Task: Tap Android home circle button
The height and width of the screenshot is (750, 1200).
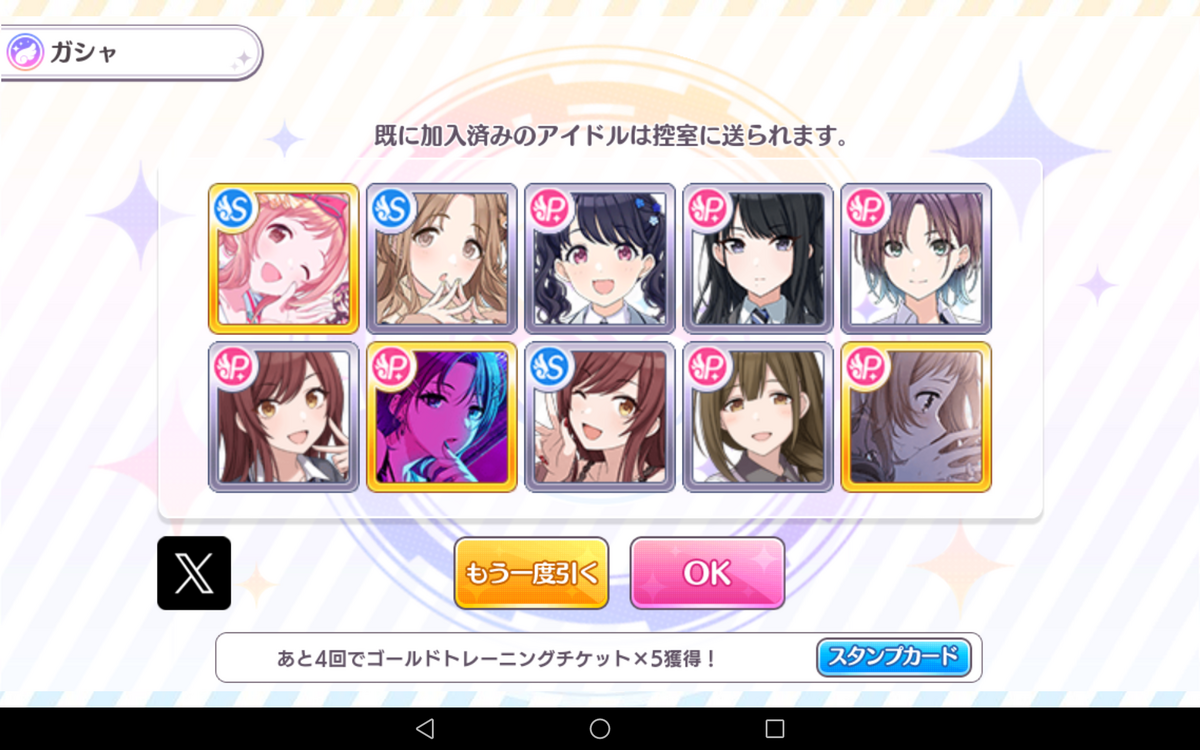Action: [x=600, y=728]
